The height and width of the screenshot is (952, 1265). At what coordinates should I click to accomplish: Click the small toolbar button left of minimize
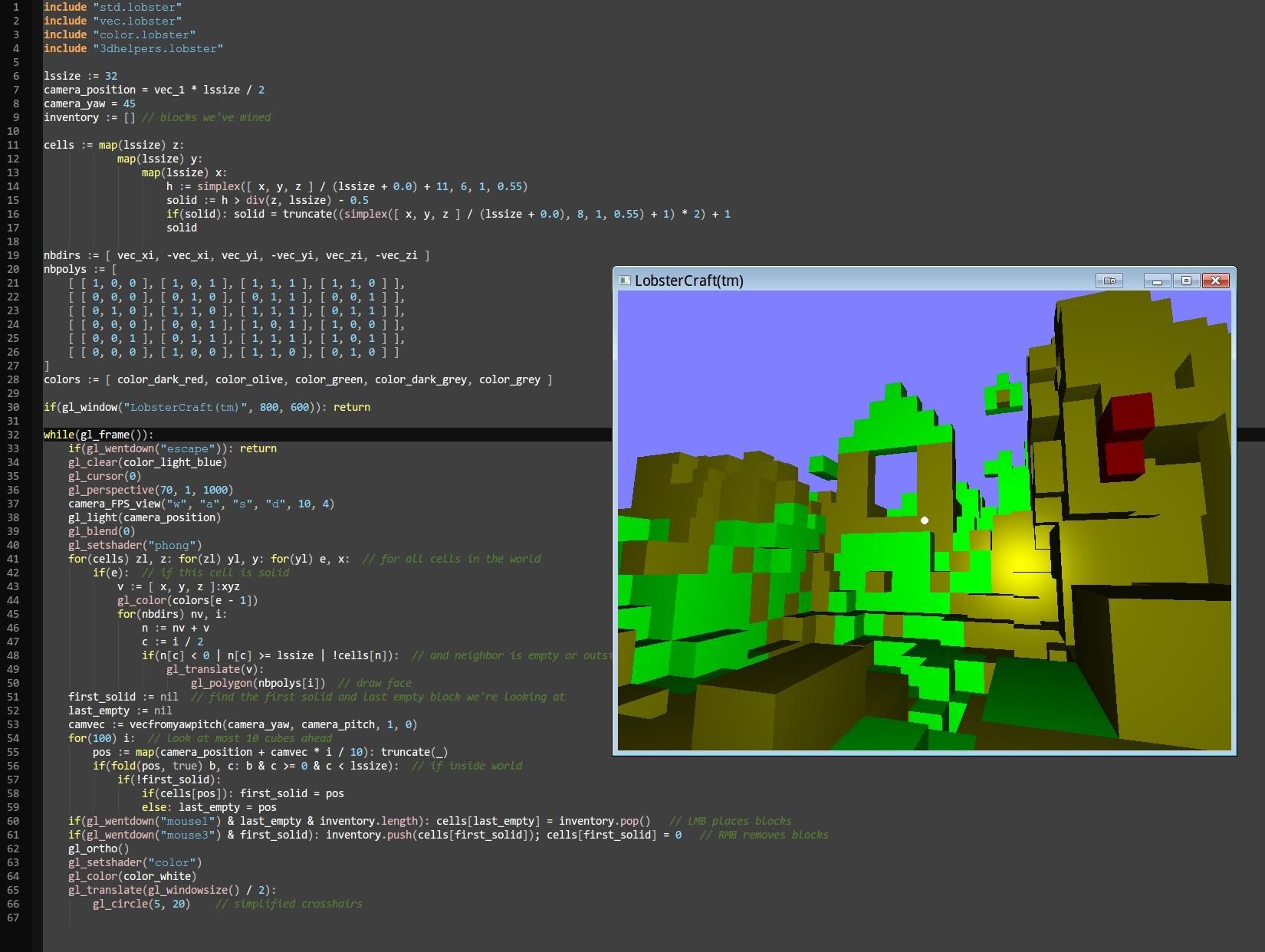[x=1109, y=281]
